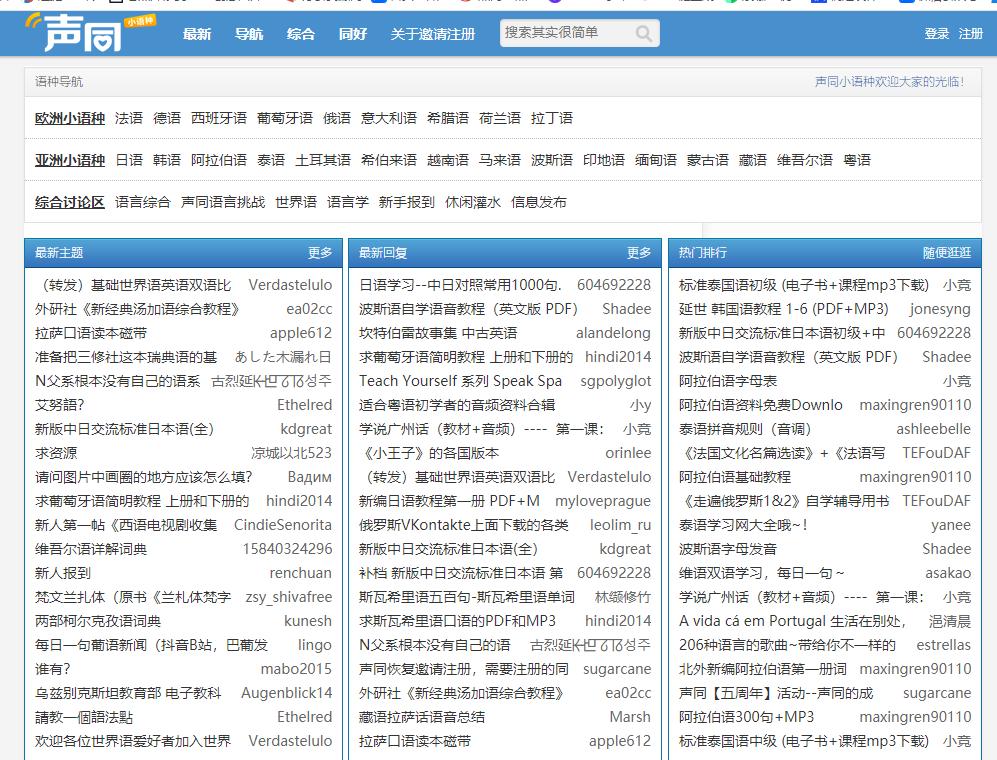Viewport: 997px width, 760px height.
Task: Click inside the search input box
Action: click(560, 33)
